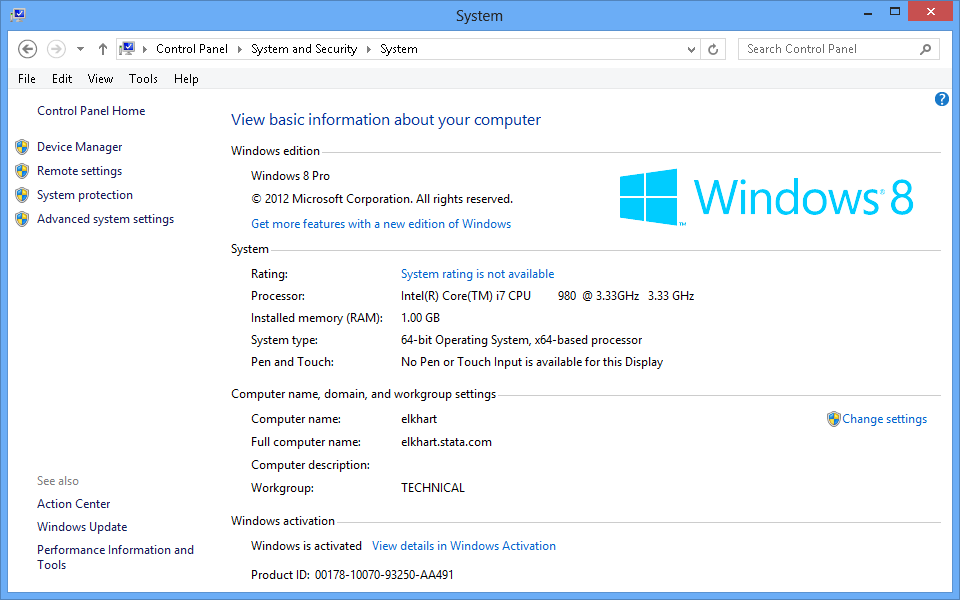Open the recent locations dropdown arrow

[80, 49]
